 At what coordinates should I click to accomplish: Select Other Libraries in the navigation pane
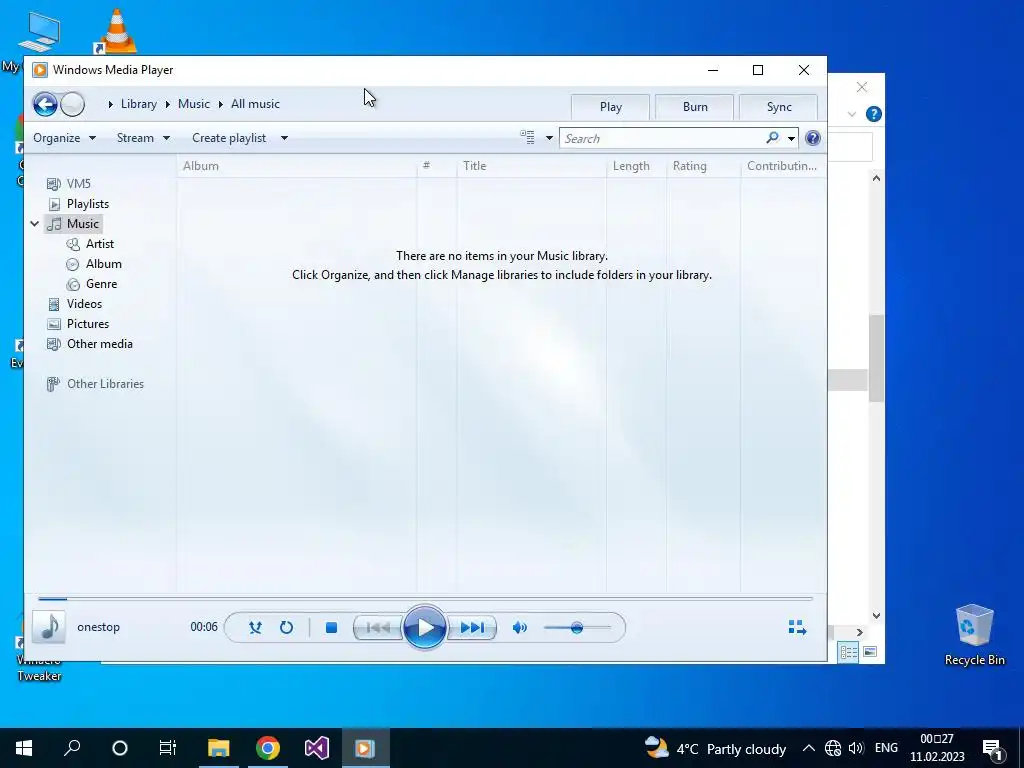click(x=95, y=384)
